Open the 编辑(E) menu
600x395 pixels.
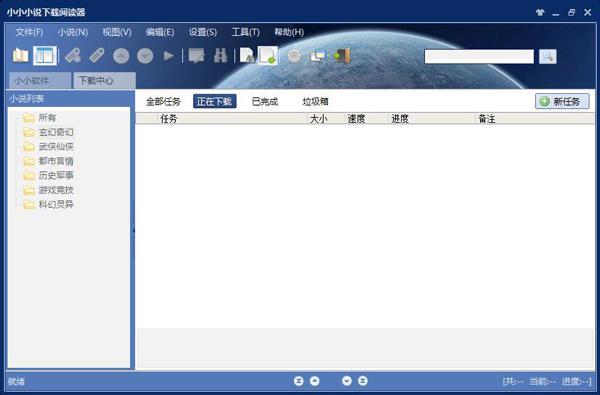[x=160, y=33]
